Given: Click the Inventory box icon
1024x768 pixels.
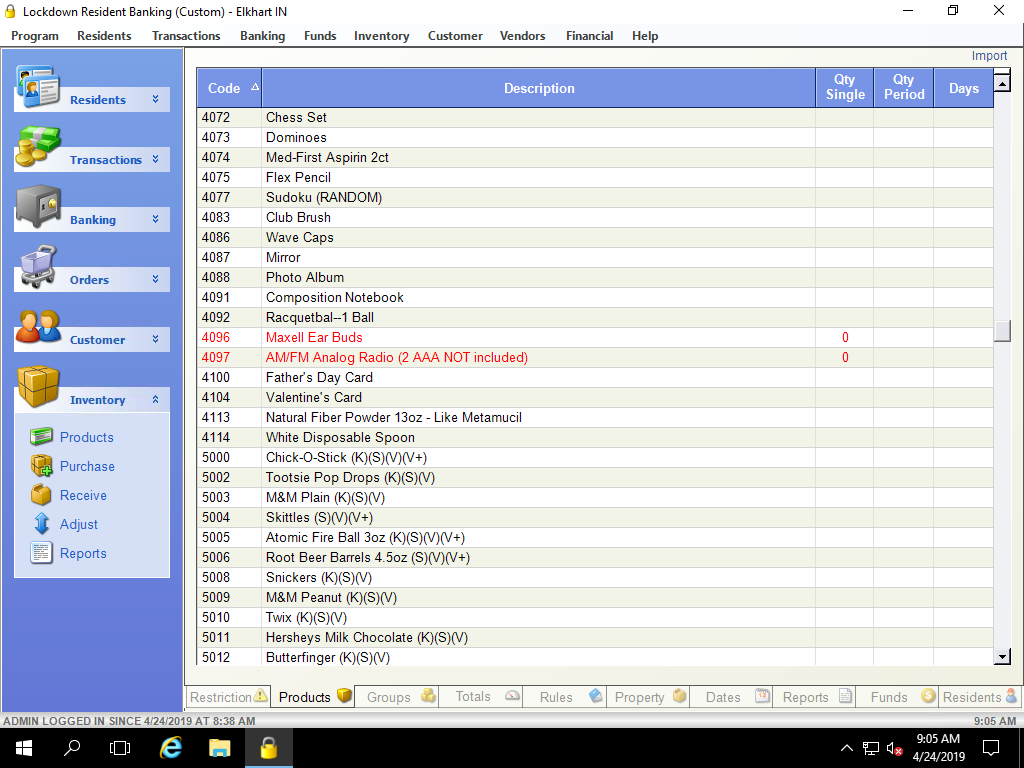Looking at the screenshot, I should (x=38, y=387).
